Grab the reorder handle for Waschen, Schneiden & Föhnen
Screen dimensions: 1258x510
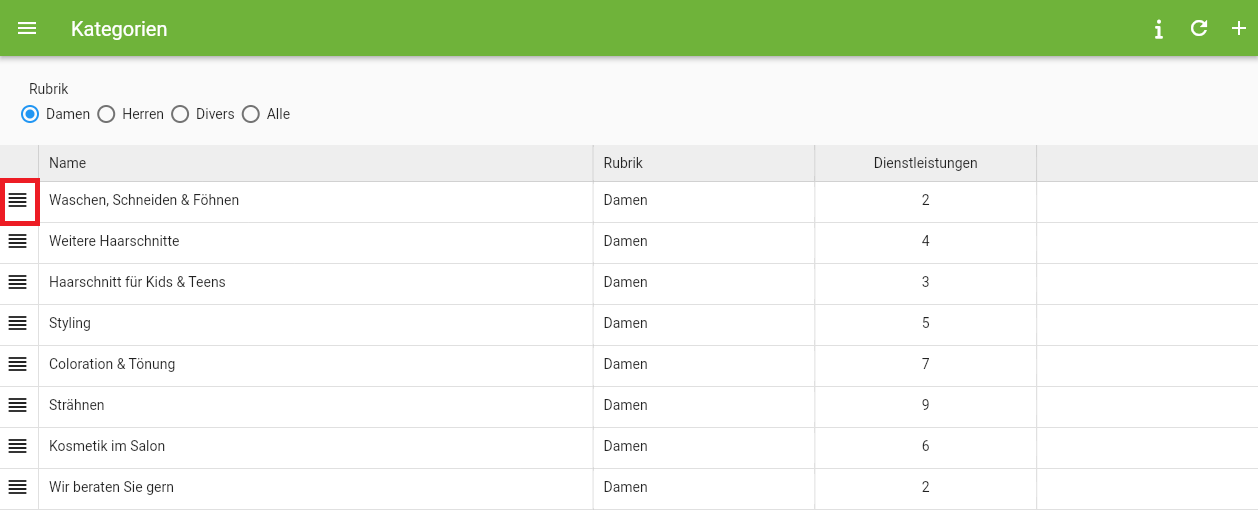click(18, 200)
